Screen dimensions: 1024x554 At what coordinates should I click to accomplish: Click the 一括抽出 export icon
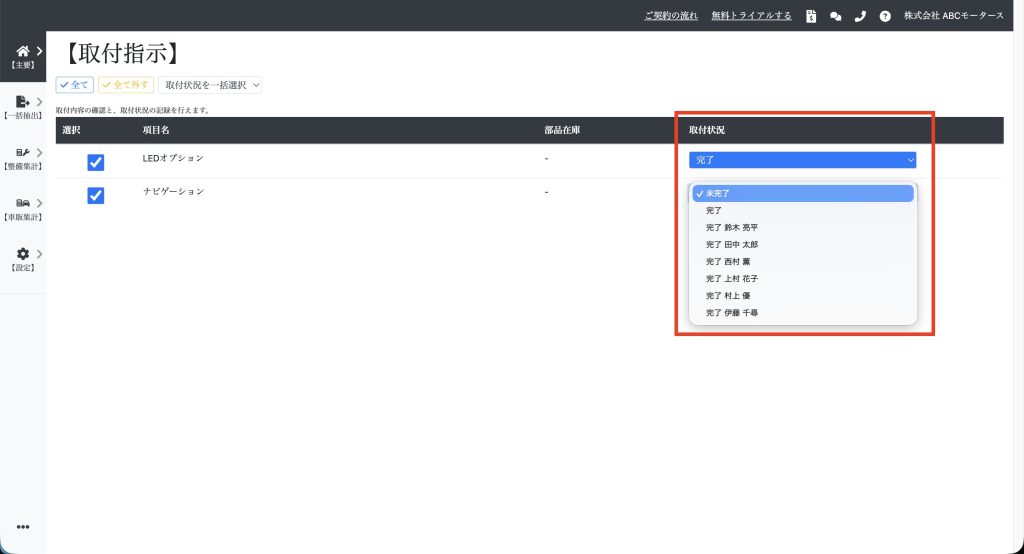coord(23,102)
